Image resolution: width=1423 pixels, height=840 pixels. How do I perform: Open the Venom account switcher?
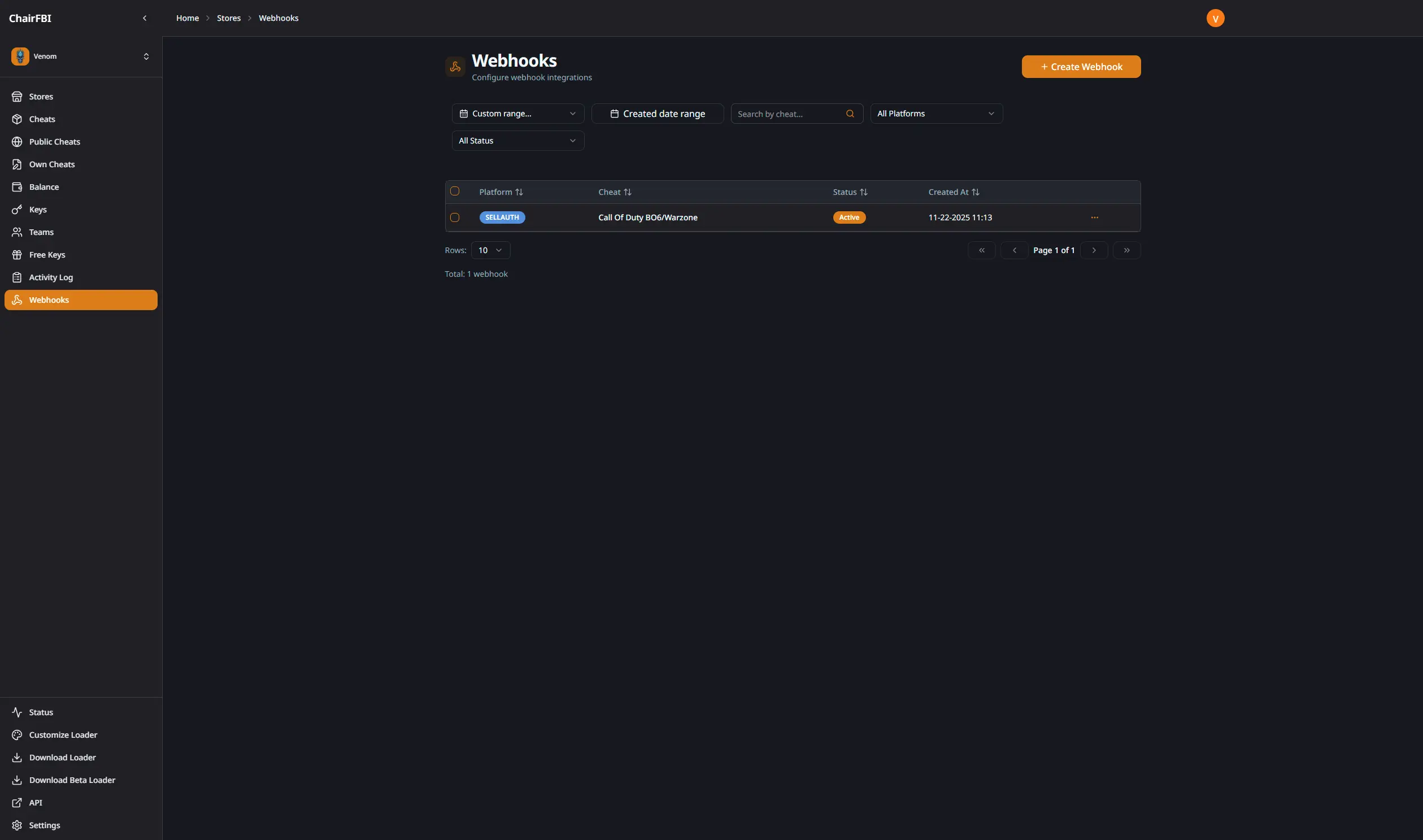81,56
